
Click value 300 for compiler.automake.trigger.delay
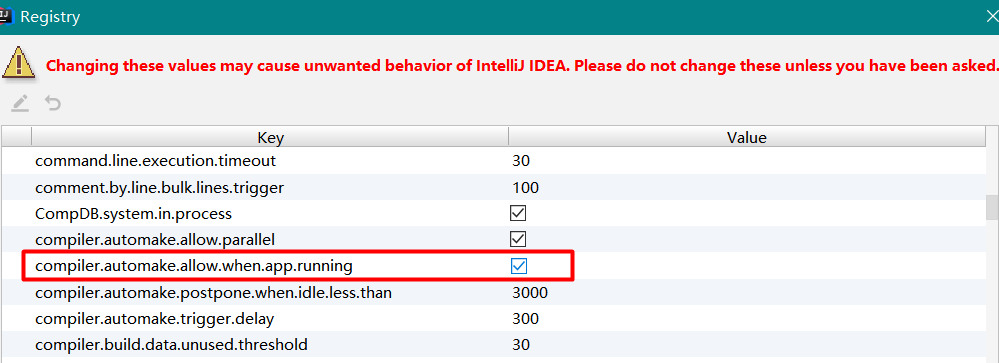click(x=525, y=318)
